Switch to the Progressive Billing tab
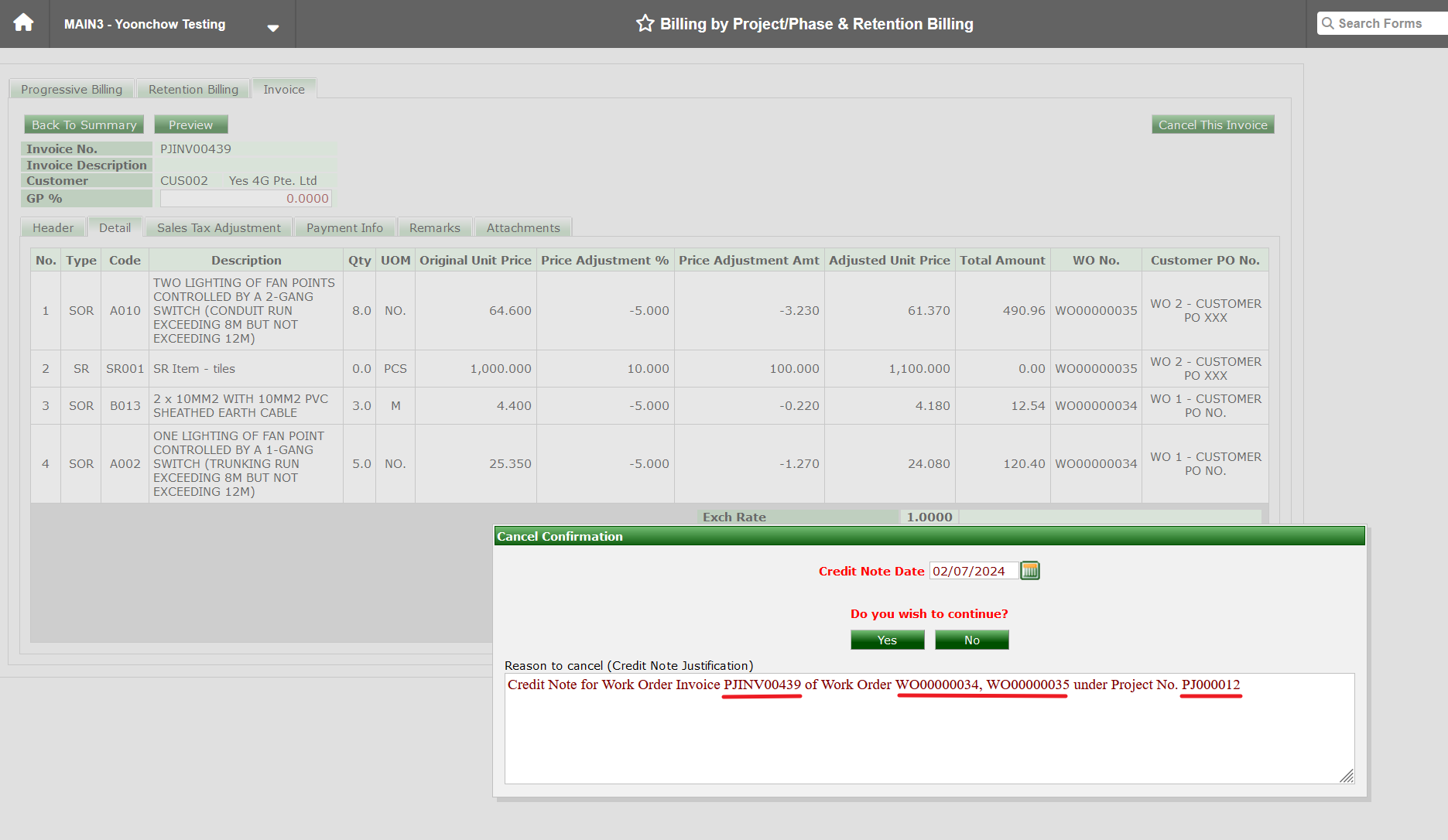 71,88
